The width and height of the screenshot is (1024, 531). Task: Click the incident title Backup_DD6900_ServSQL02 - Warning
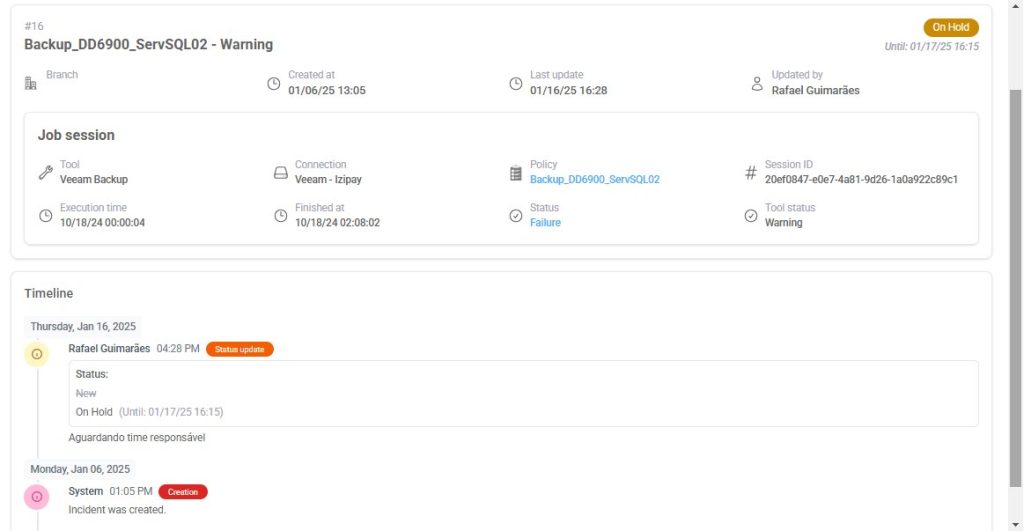coord(148,45)
